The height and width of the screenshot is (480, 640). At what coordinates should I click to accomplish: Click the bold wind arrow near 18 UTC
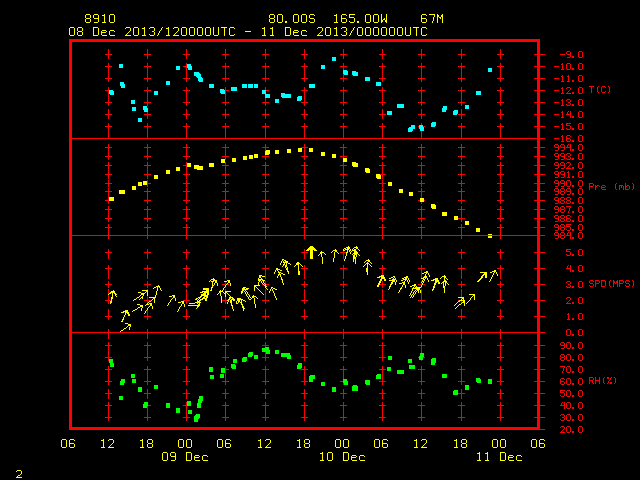coord(312,252)
